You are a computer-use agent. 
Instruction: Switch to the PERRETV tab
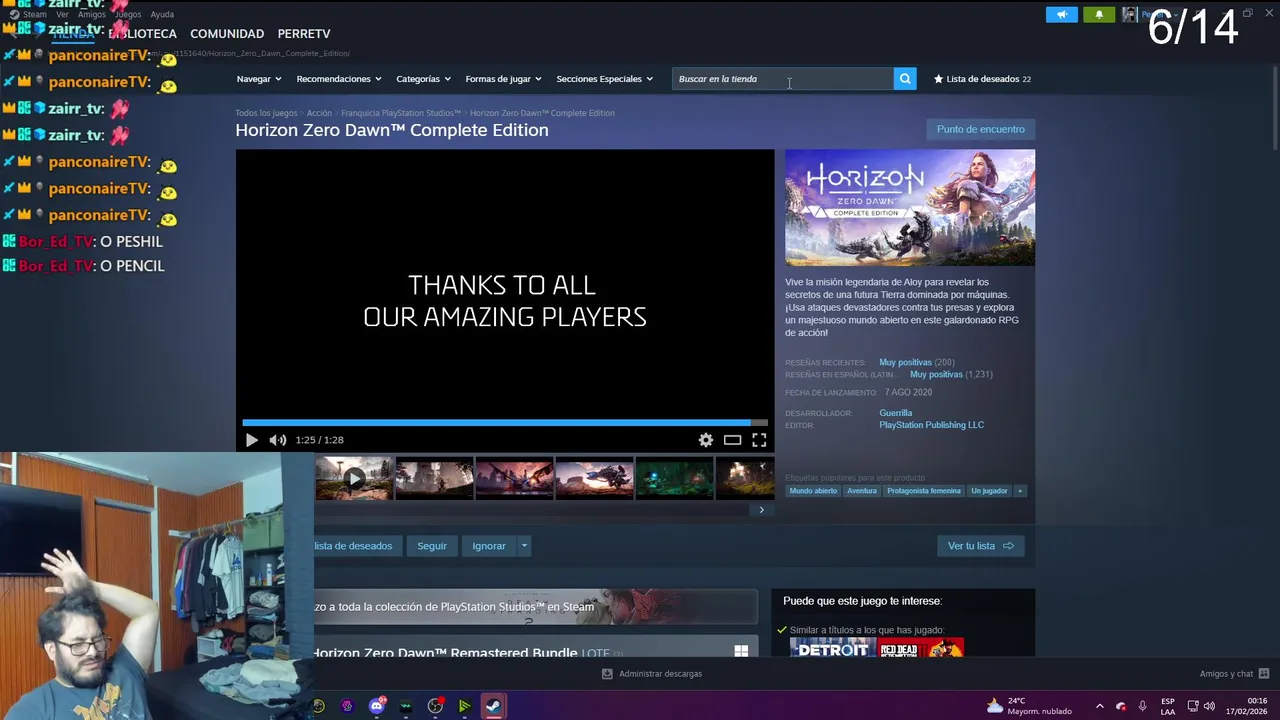(304, 34)
